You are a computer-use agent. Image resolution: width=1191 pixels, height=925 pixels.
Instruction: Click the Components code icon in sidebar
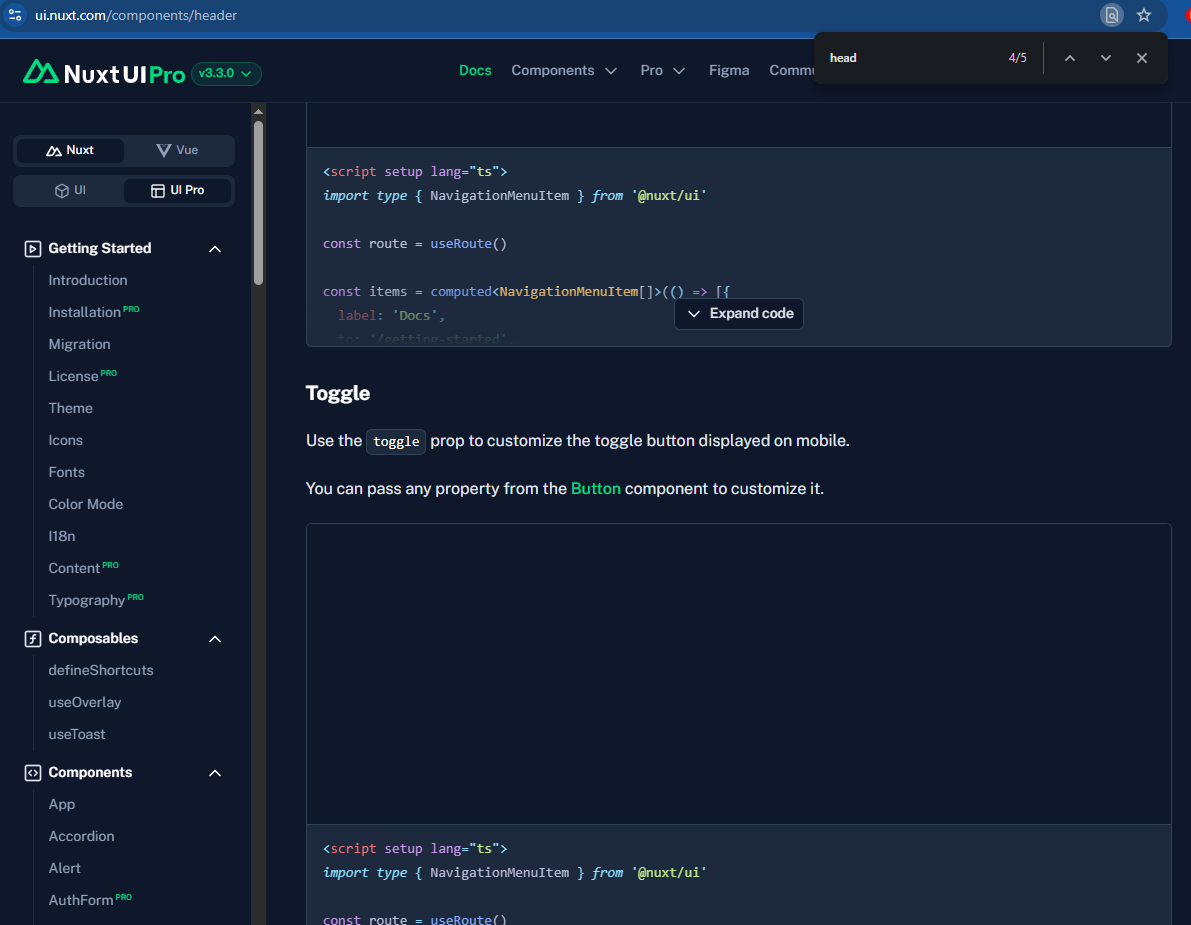(x=33, y=773)
